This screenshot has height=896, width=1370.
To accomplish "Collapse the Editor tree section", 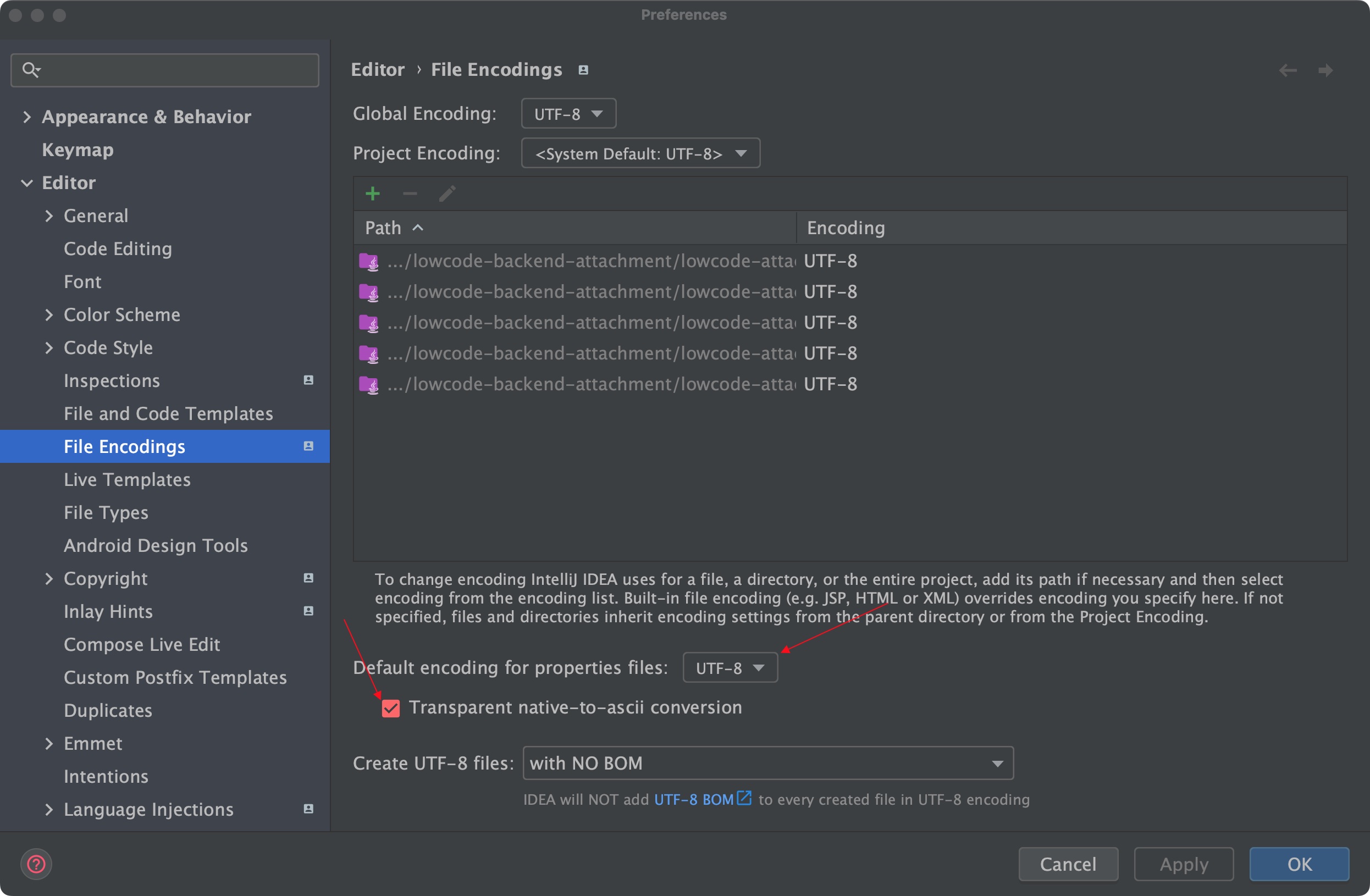I will [26, 183].
